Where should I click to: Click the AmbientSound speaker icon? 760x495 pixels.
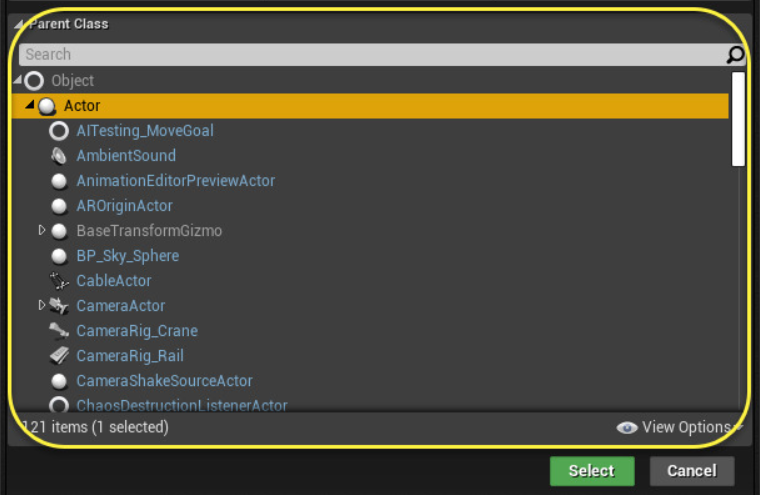(x=59, y=156)
